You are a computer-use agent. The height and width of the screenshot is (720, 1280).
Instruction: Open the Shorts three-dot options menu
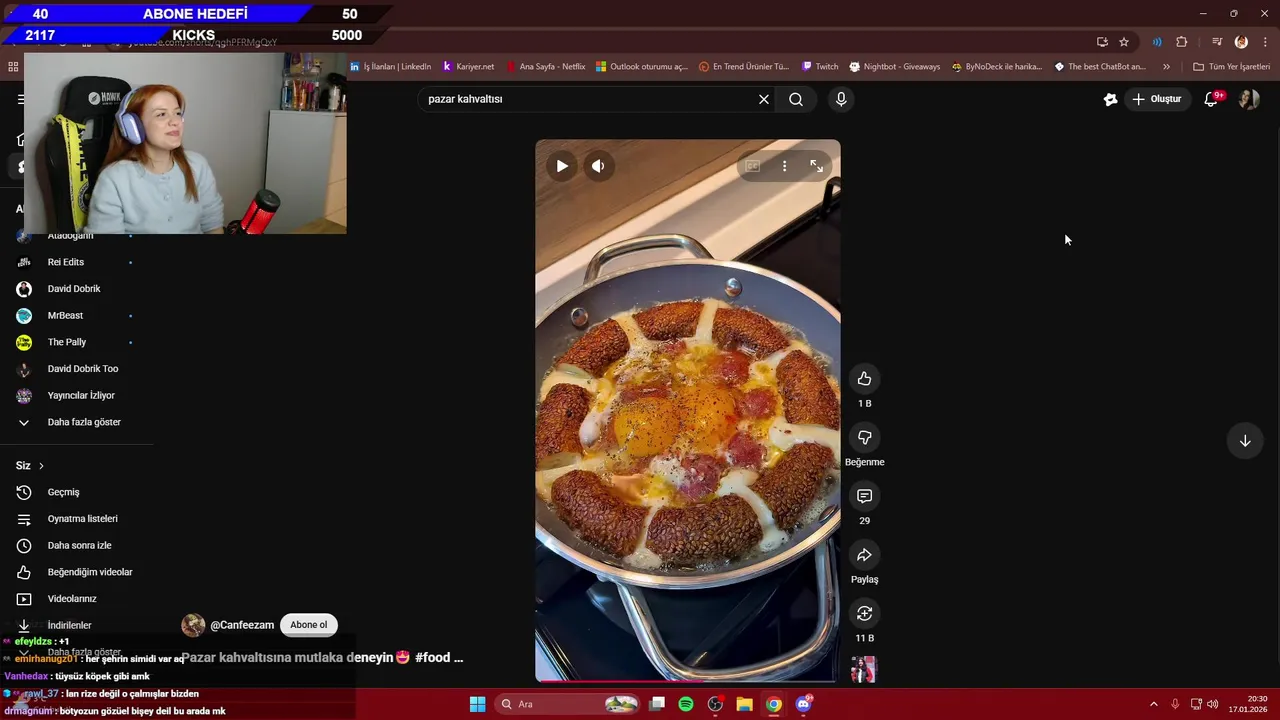(784, 166)
